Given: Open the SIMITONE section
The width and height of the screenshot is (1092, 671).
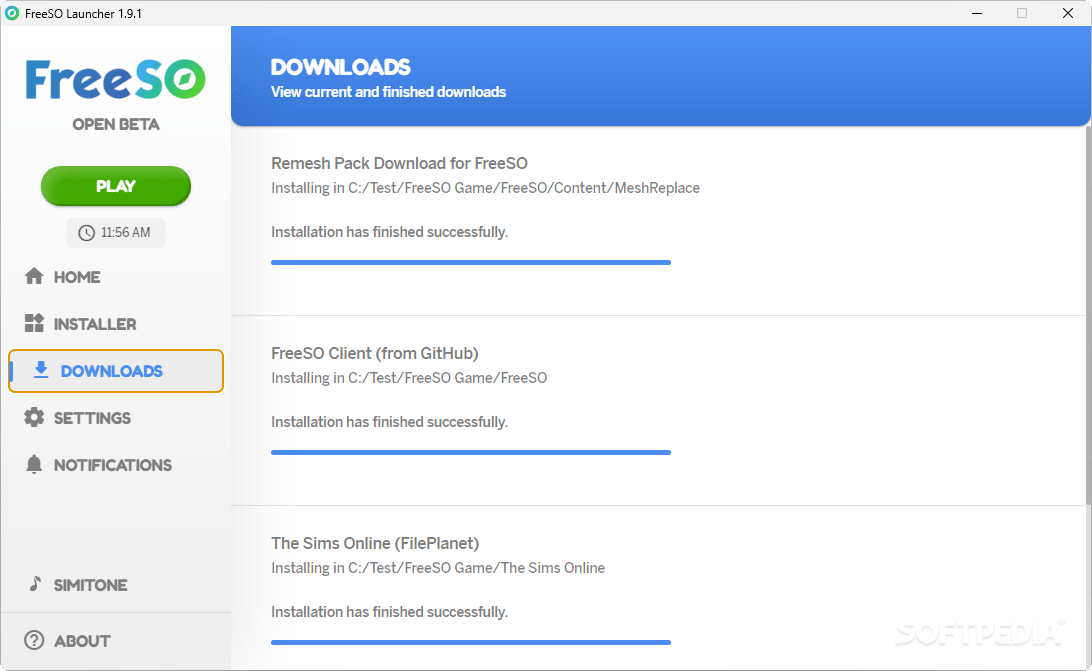Looking at the screenshot, I should (77, 585).
